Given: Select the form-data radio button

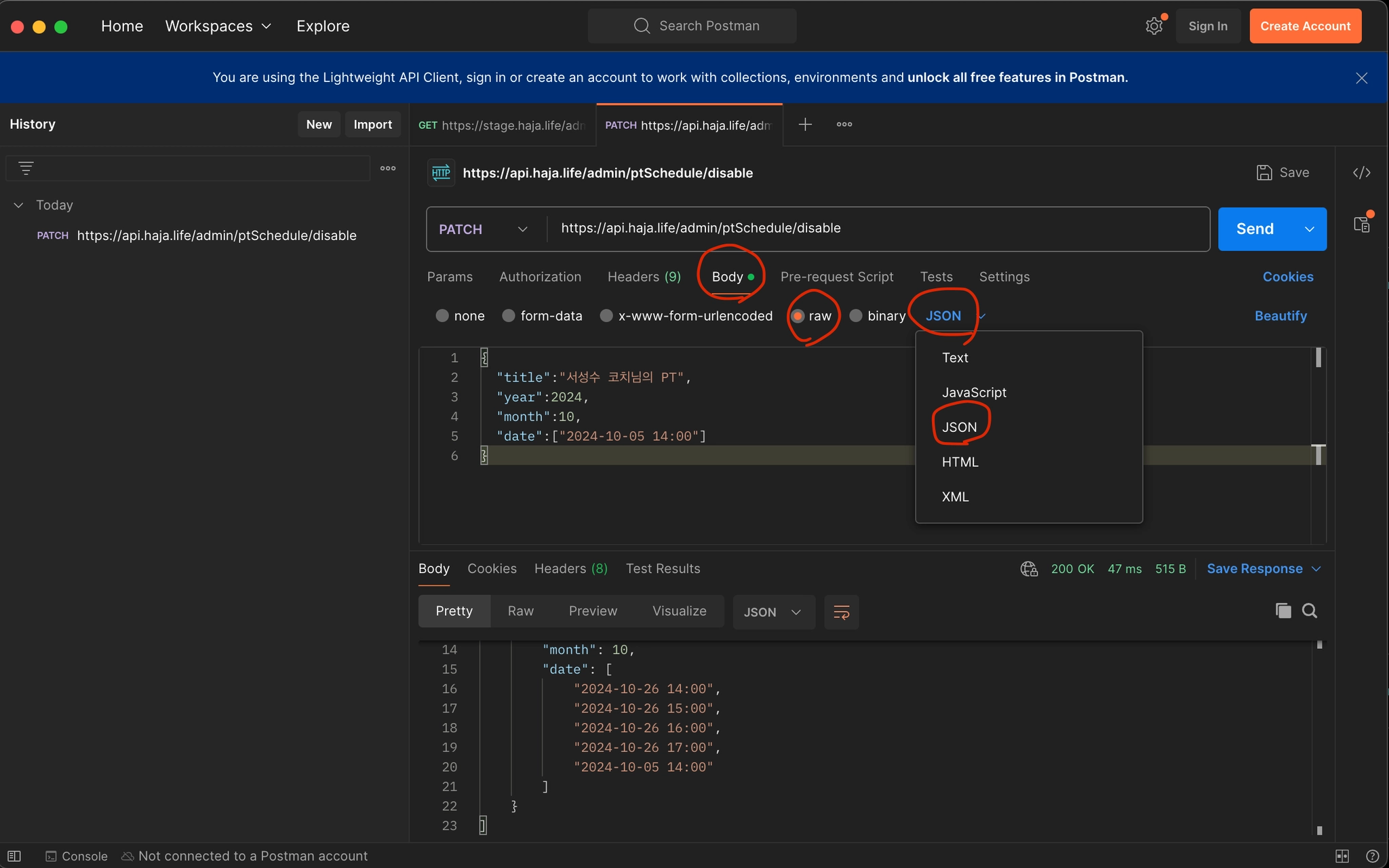Looking at the screenshot, I should [x=509, y=316].
